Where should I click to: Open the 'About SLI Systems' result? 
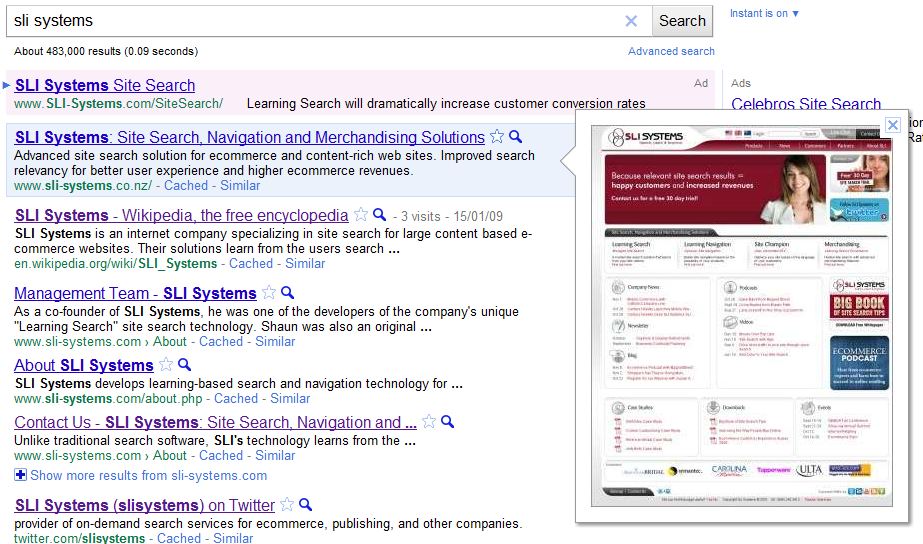(x=84, y=365)
